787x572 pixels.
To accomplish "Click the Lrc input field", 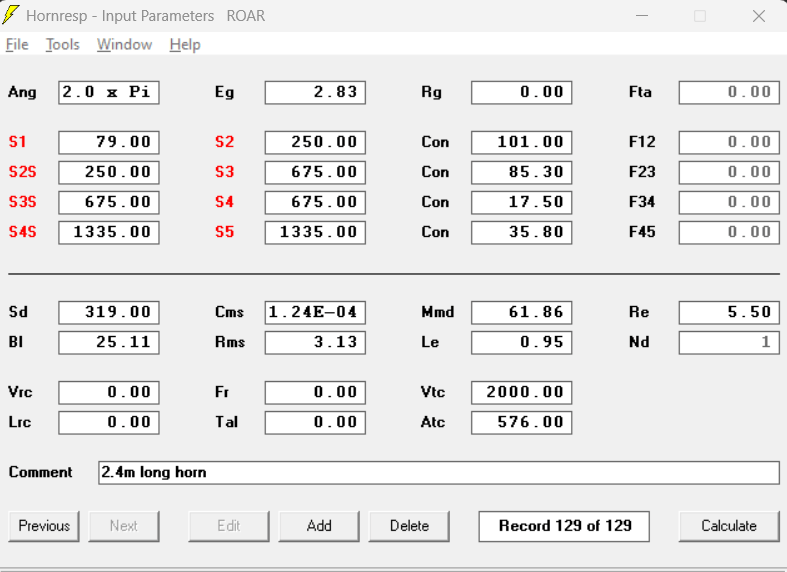I will (109, 422).
